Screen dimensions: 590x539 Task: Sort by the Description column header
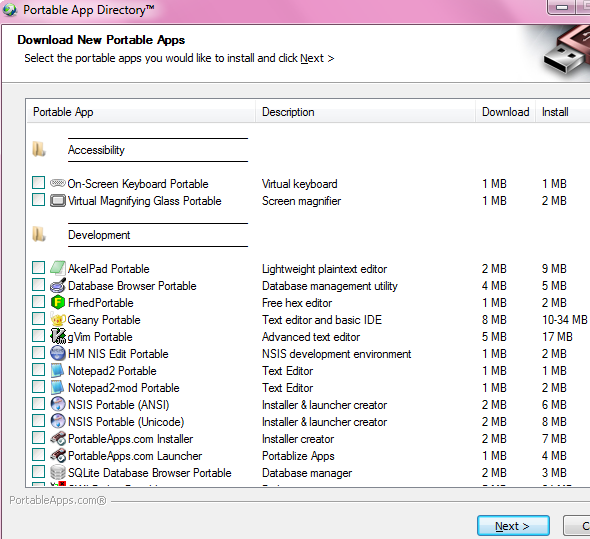point(365,112)
